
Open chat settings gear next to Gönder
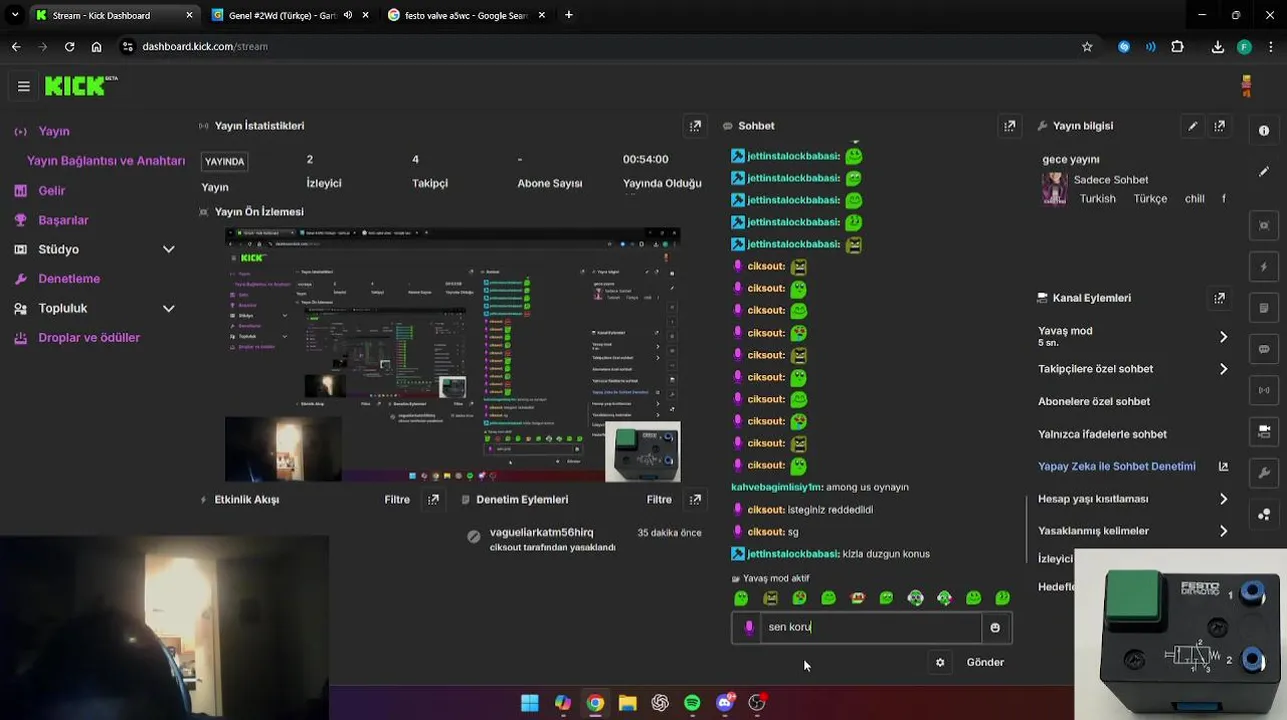point(940,662)
